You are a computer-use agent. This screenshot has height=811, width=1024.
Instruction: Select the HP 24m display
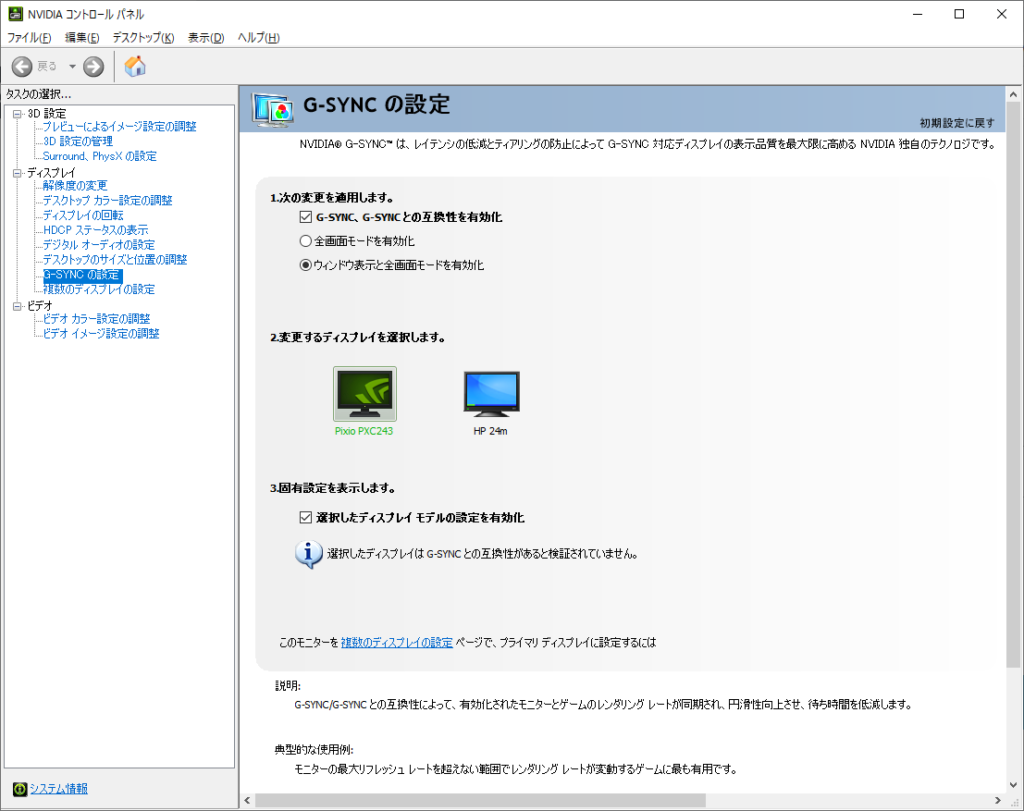point(491,403)
